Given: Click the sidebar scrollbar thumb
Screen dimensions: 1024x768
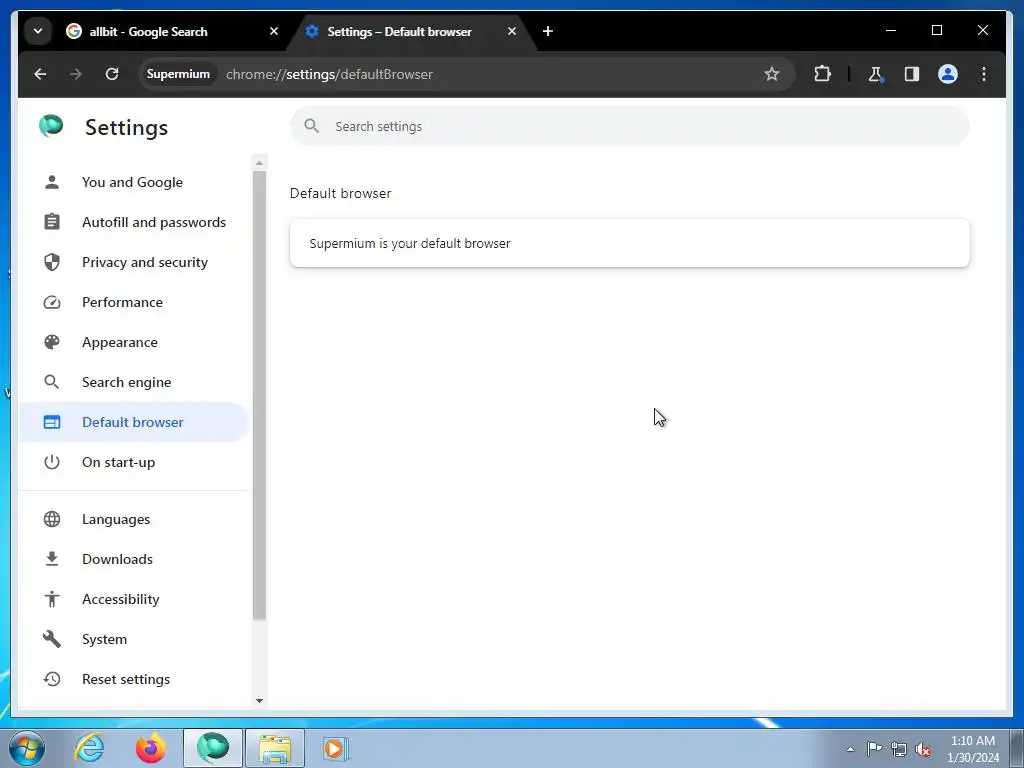Looking at the screenshot, I should click(259, 395).
